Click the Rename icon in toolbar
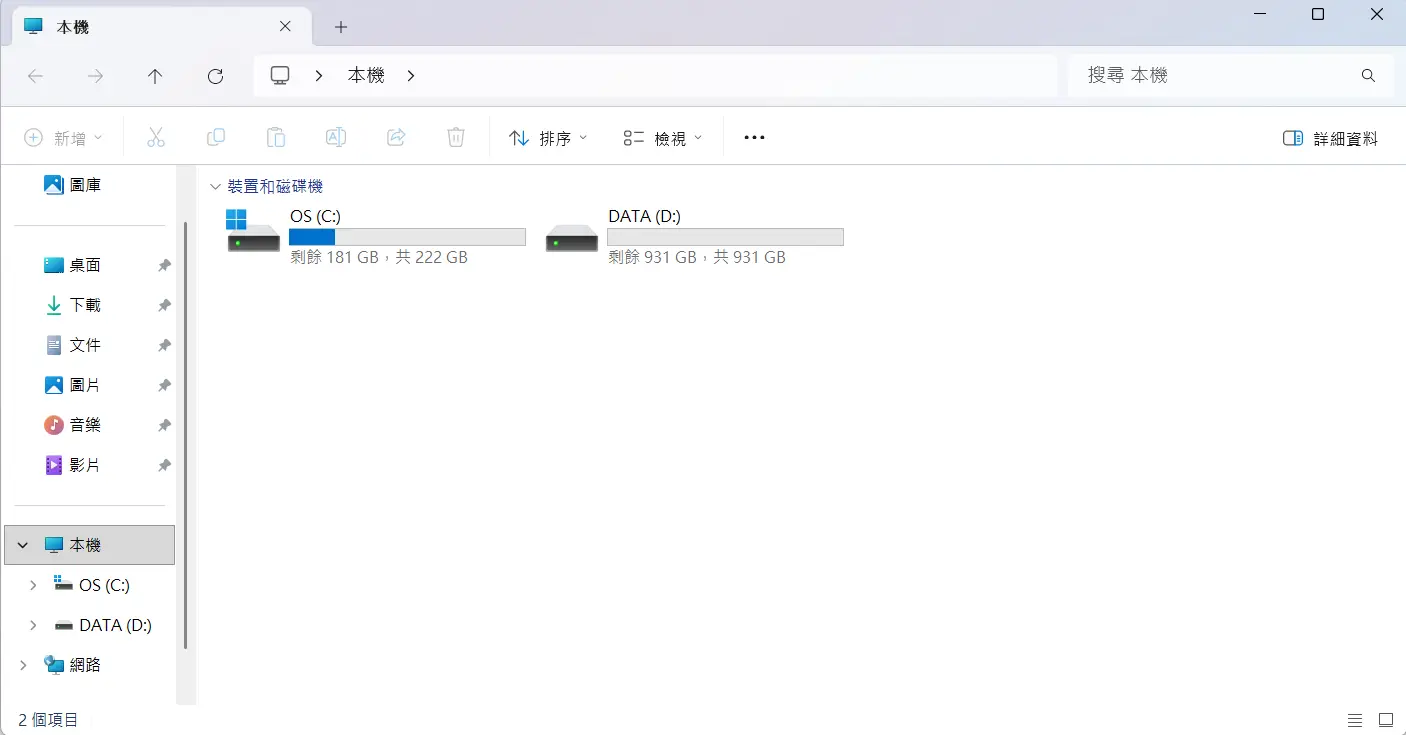Viewport: 1406px width, 735px height. point(336,138)
